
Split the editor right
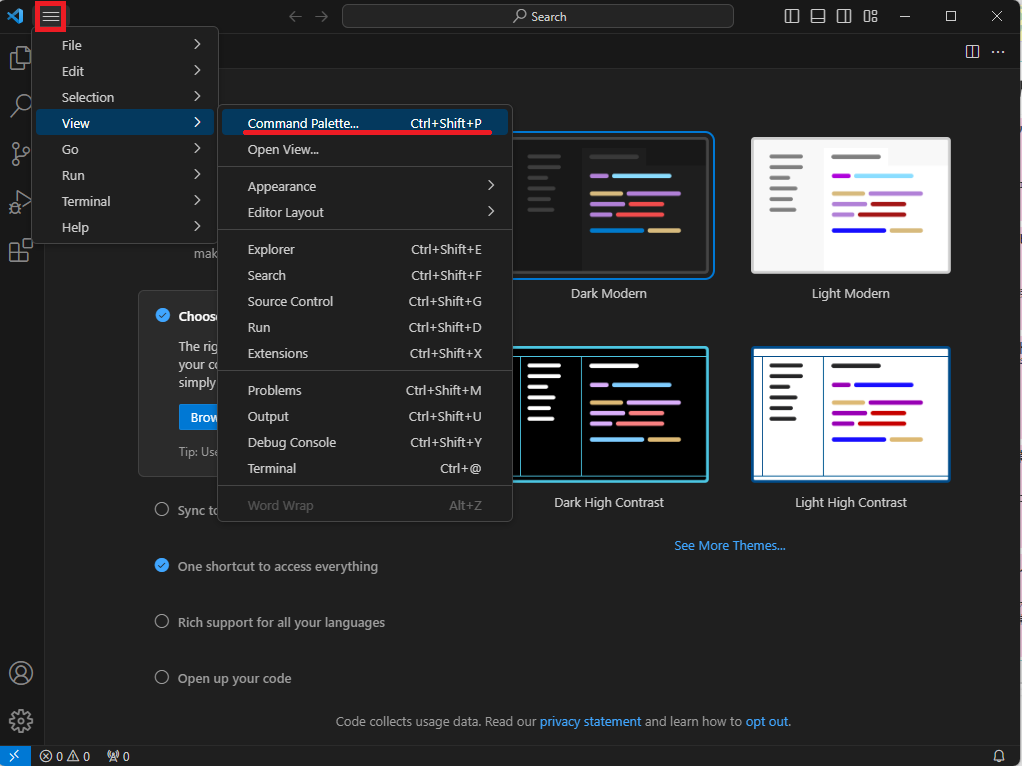(972, 52)
